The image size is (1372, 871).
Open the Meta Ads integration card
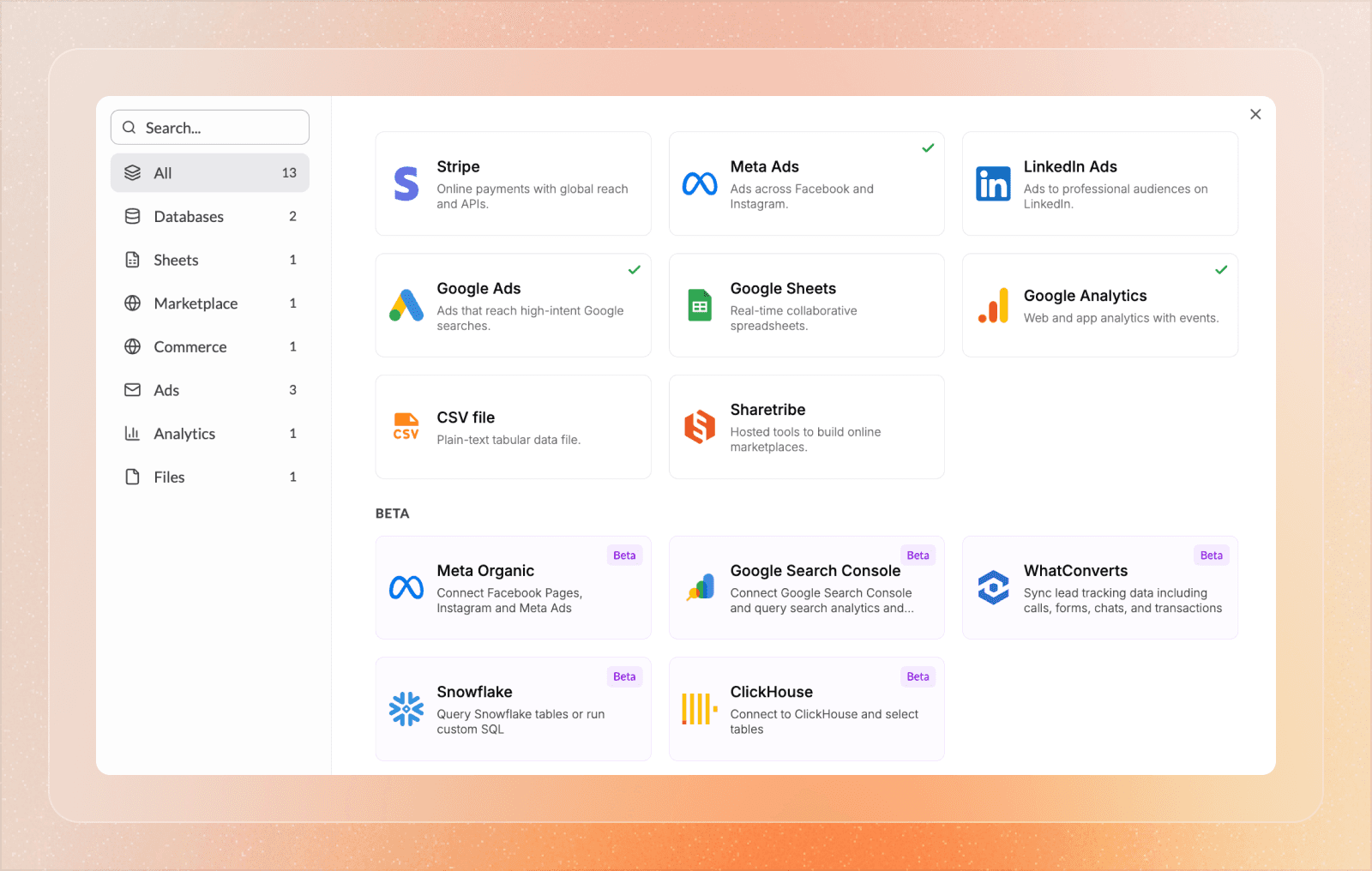click(x=807, y=183)
